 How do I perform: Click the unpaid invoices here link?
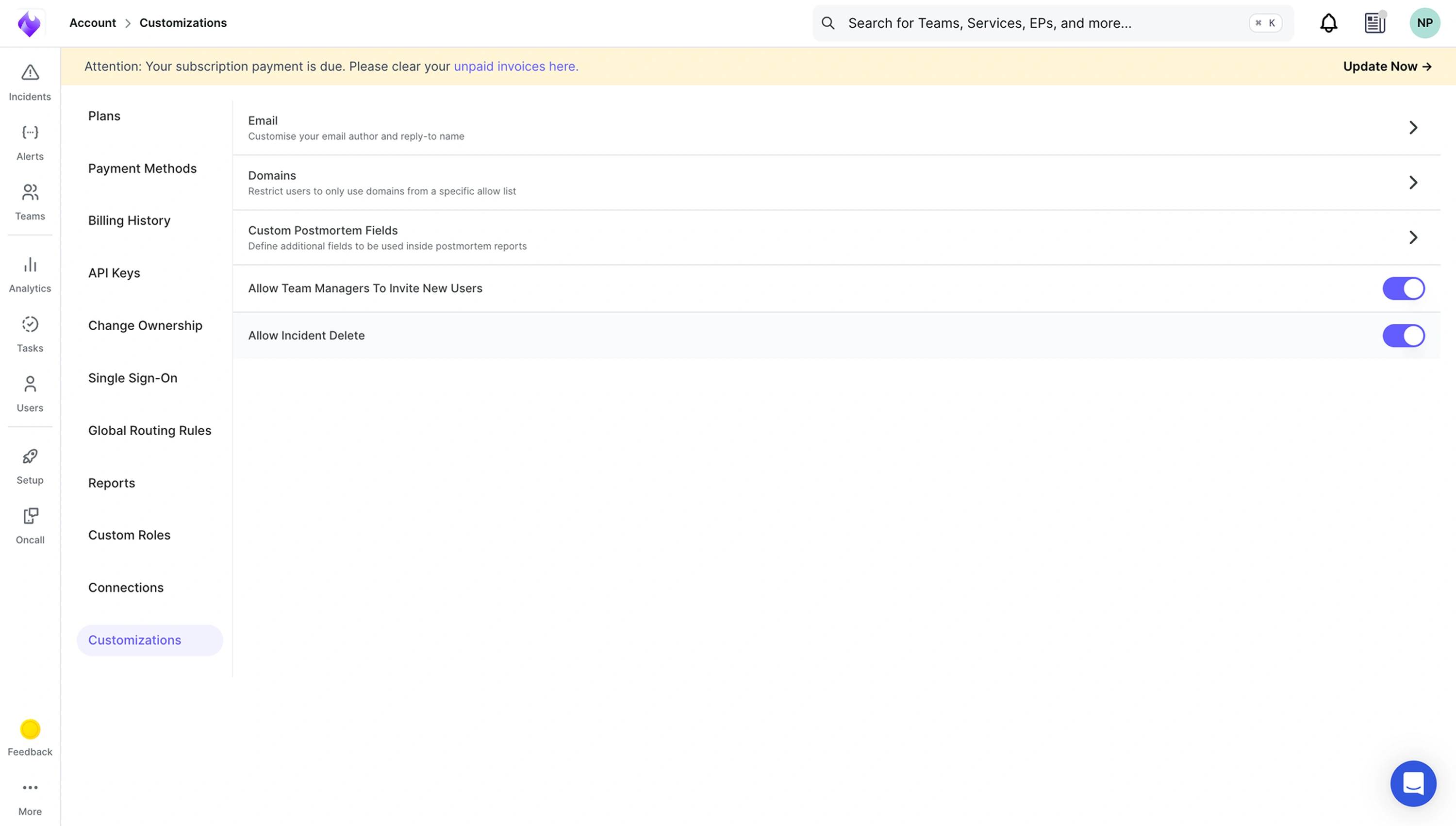click(516, 67)
